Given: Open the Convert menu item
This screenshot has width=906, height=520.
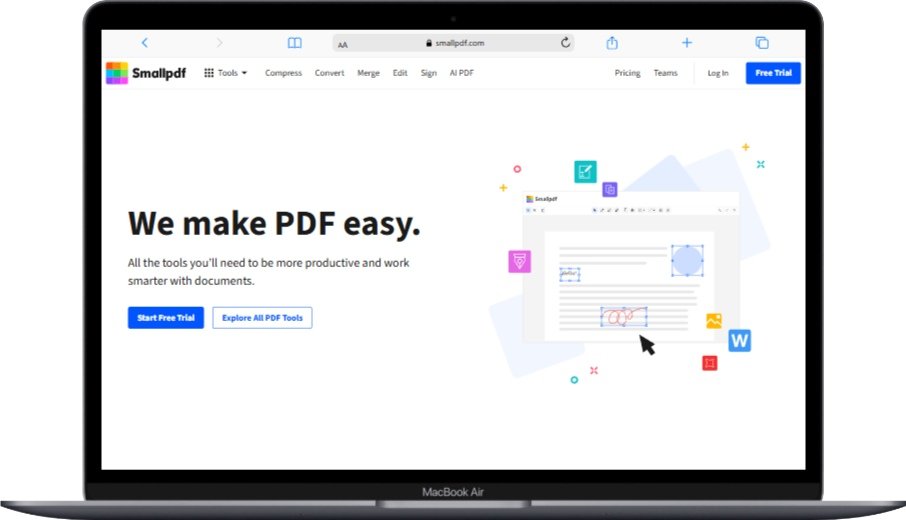Looking at the screenshot, I should [x=329, y=73].
